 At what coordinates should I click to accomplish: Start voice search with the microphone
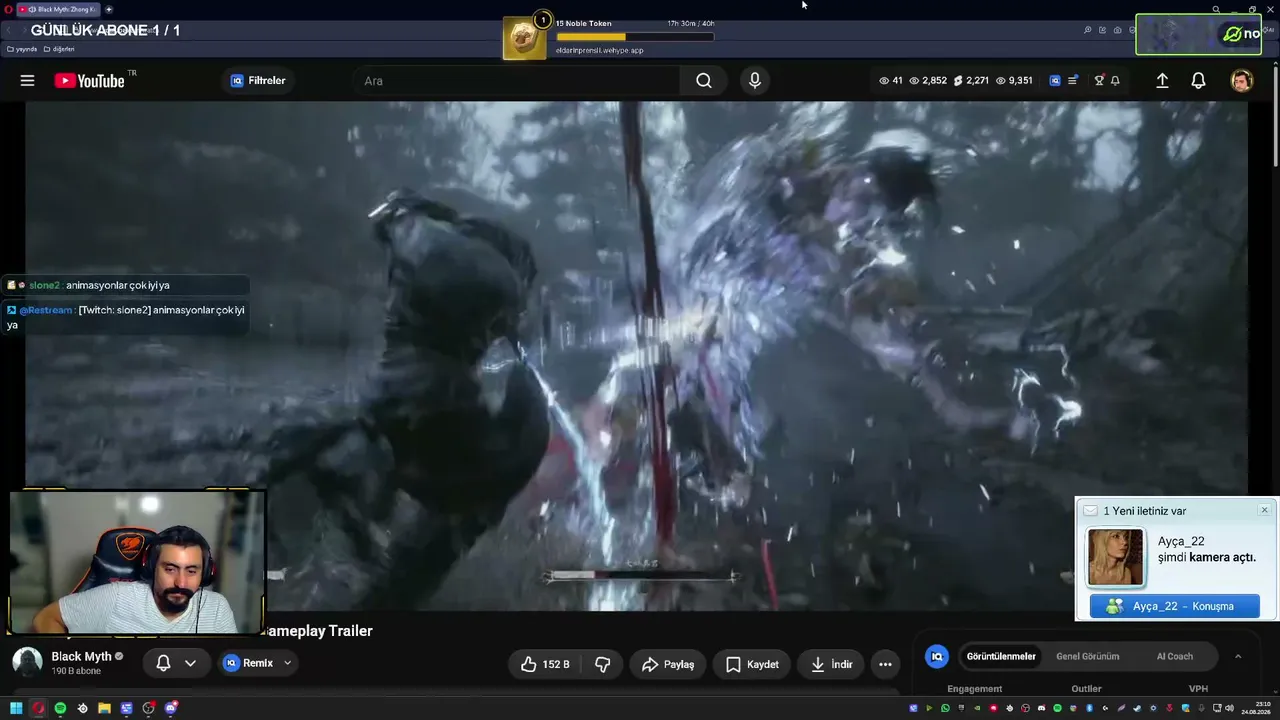pyautogui.click(x=755, y=81)
